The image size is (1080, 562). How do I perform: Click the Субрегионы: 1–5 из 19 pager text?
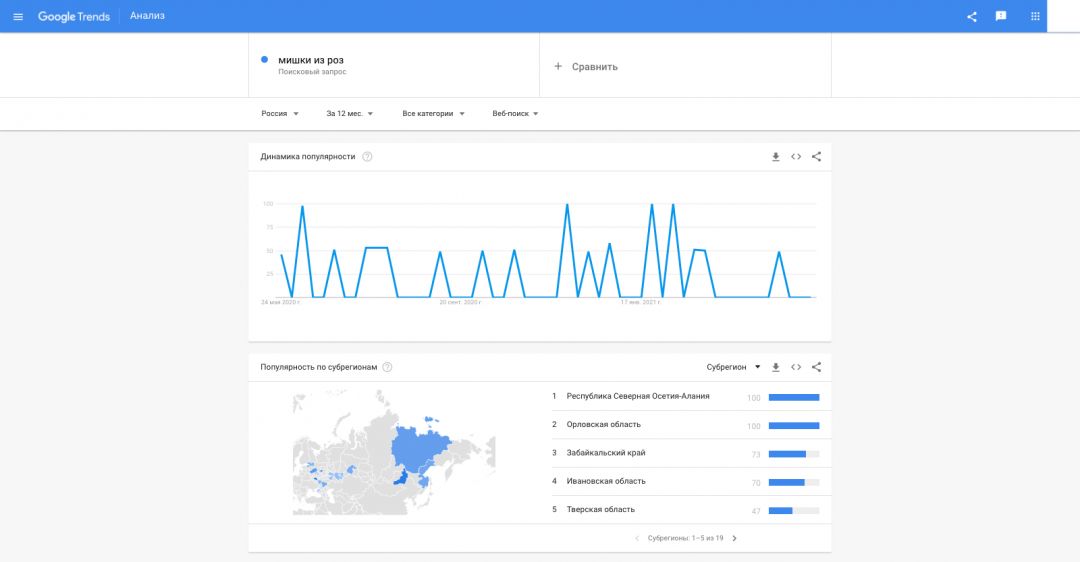pos(685,539)
